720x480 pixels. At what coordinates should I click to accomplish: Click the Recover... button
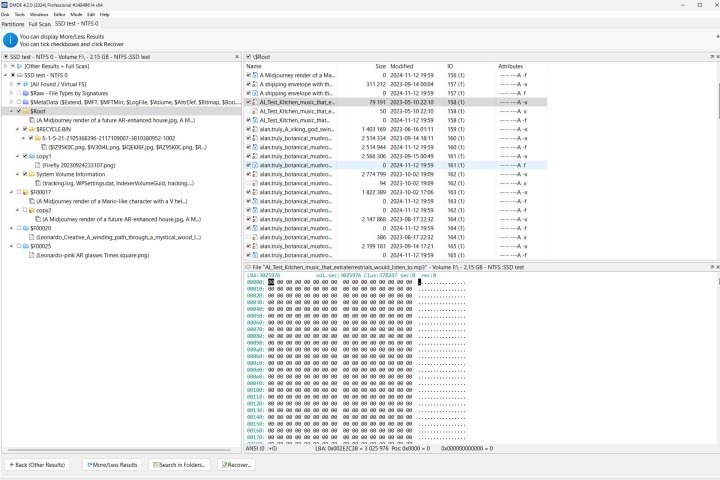(236, 465)
